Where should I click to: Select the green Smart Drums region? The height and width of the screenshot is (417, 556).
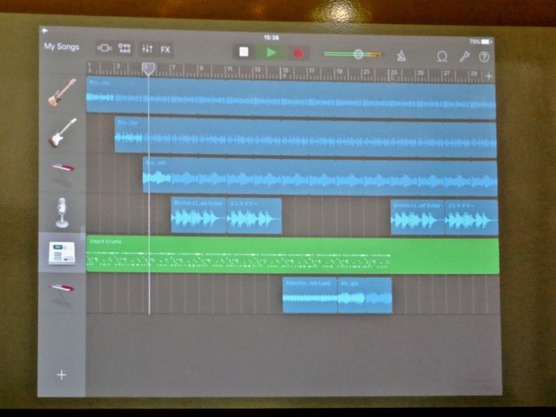click(293, 255)
